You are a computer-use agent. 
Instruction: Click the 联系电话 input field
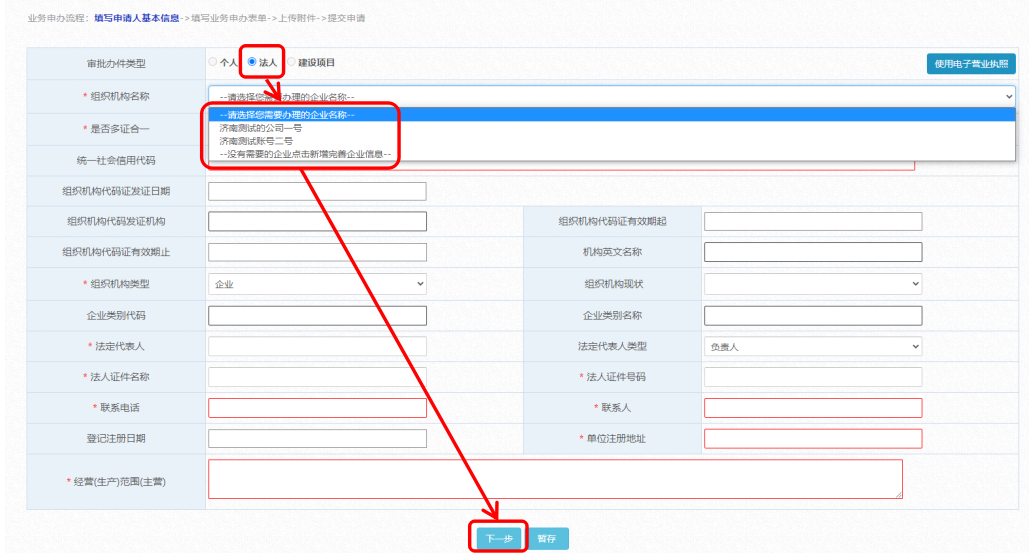317,408
